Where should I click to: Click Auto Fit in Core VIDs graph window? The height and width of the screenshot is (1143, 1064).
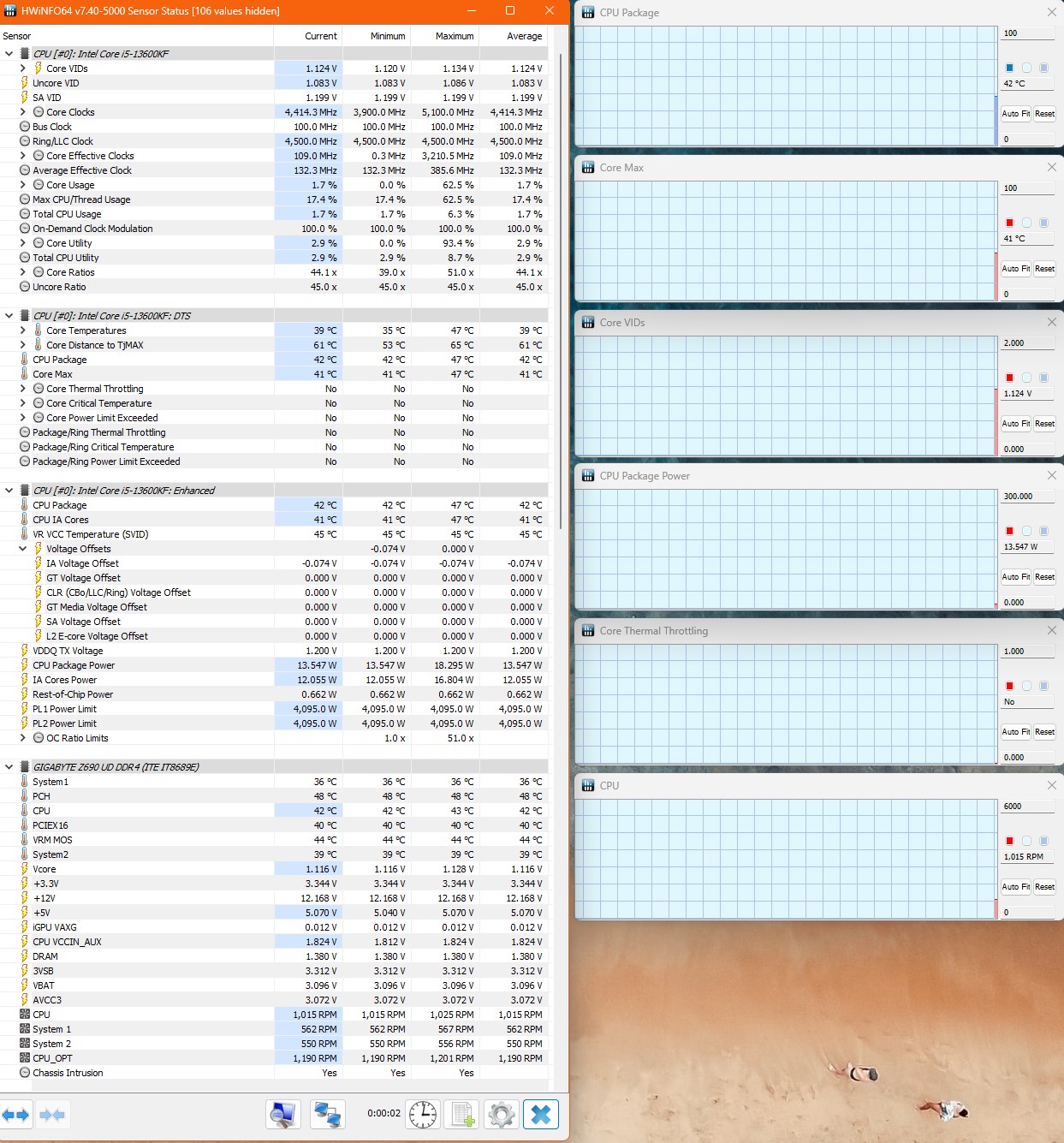(x=1016, y=424)
